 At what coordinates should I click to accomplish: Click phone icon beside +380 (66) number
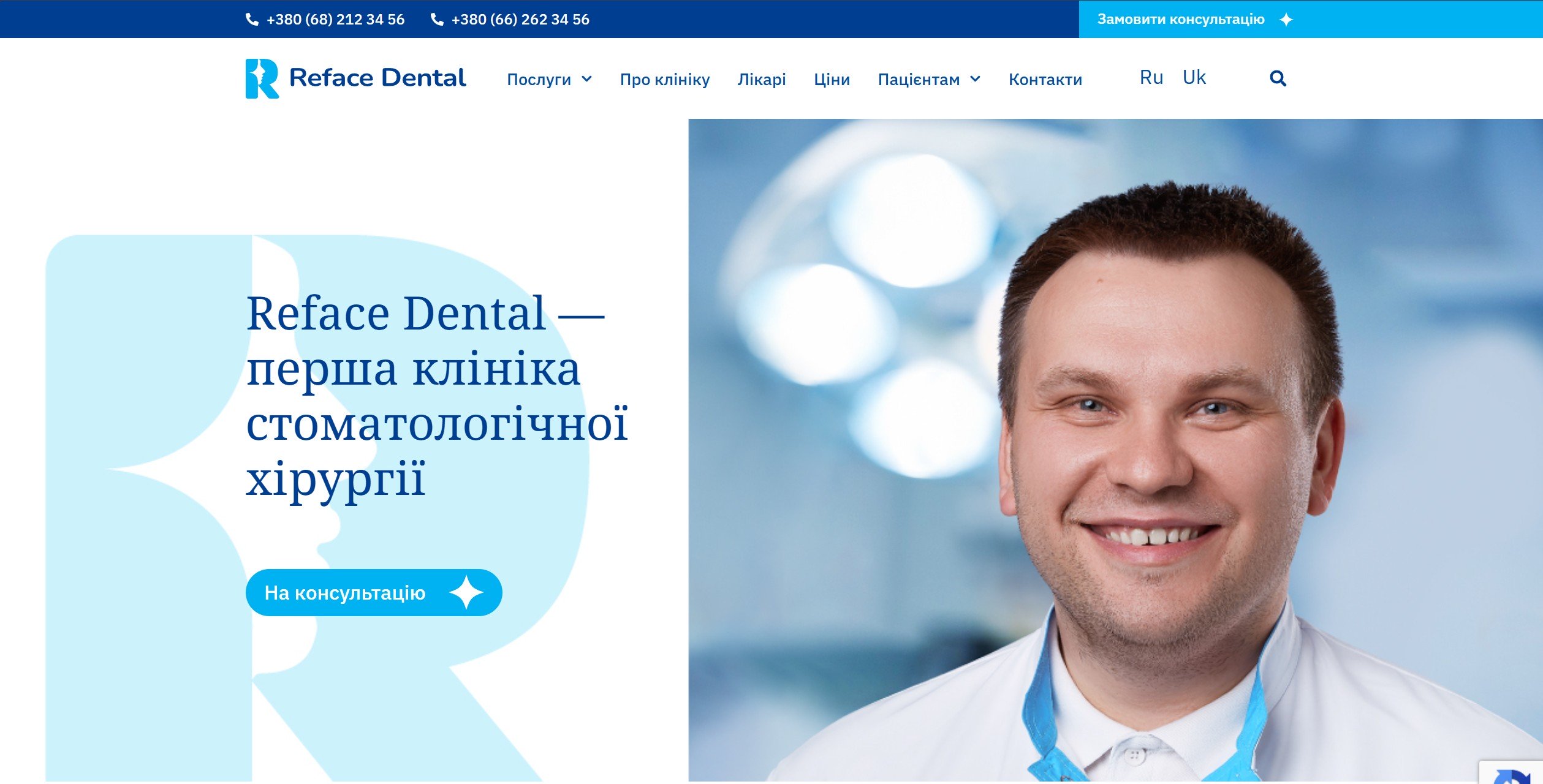[x=437, y=20]
